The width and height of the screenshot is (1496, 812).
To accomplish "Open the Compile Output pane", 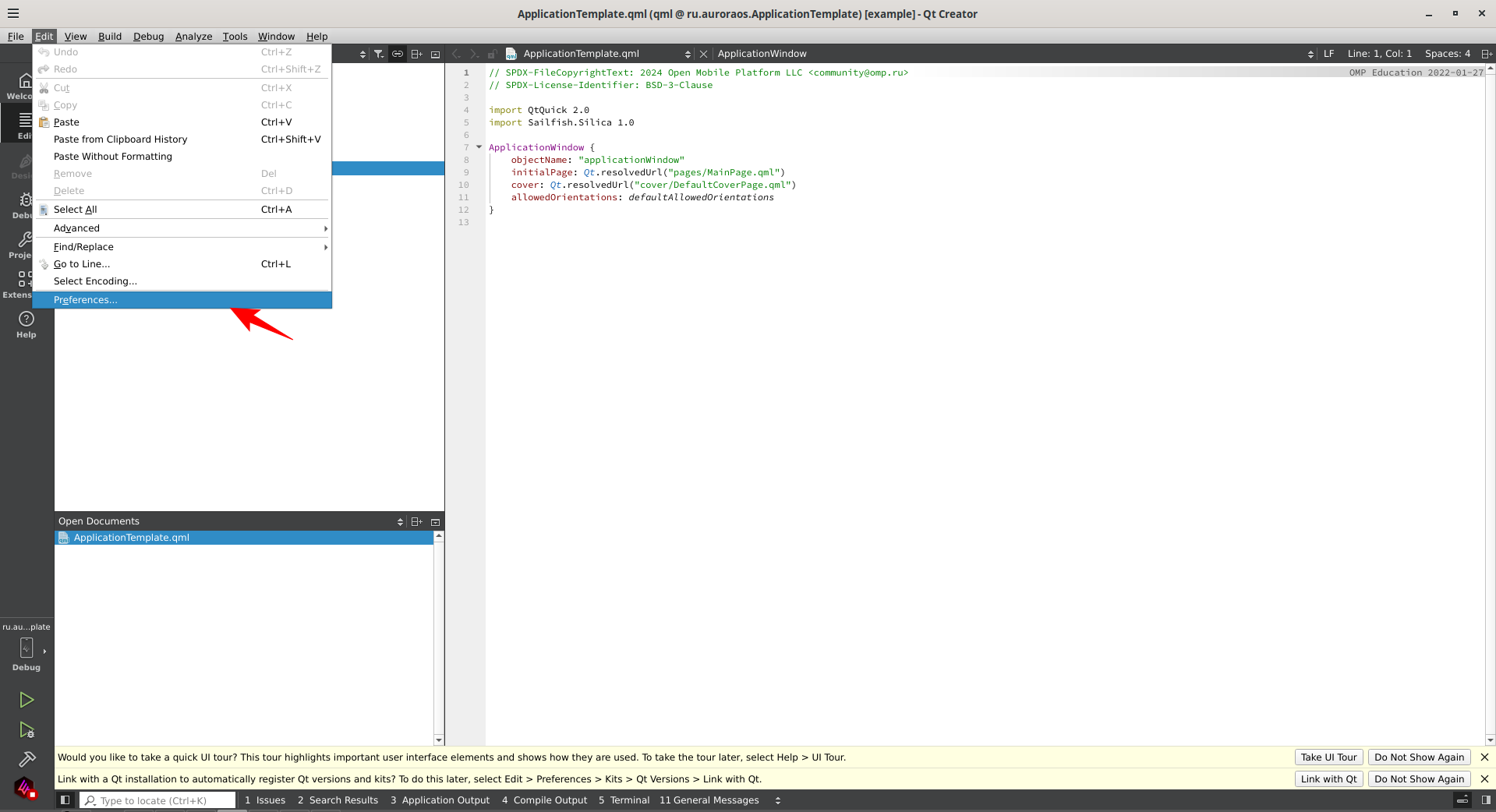I will pos(544,800).
